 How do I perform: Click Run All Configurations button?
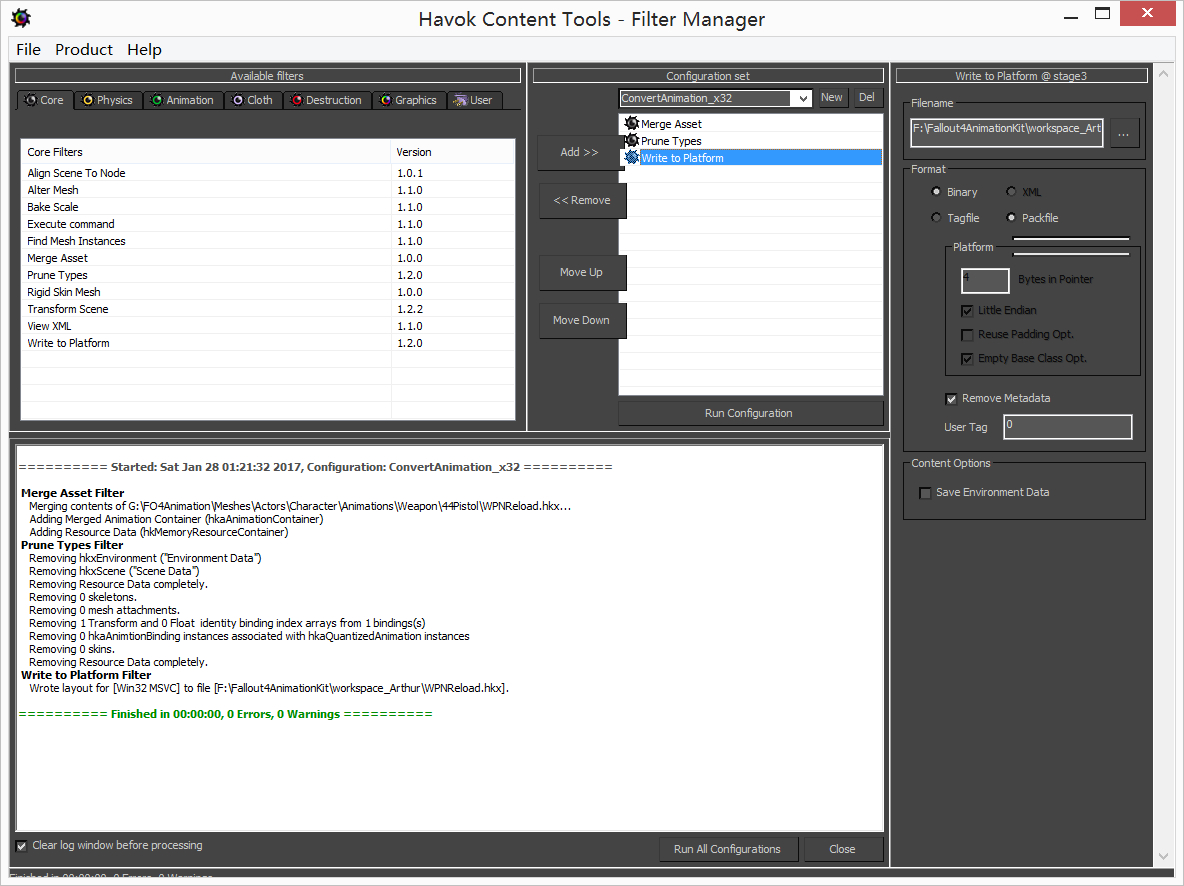[728, 849]
